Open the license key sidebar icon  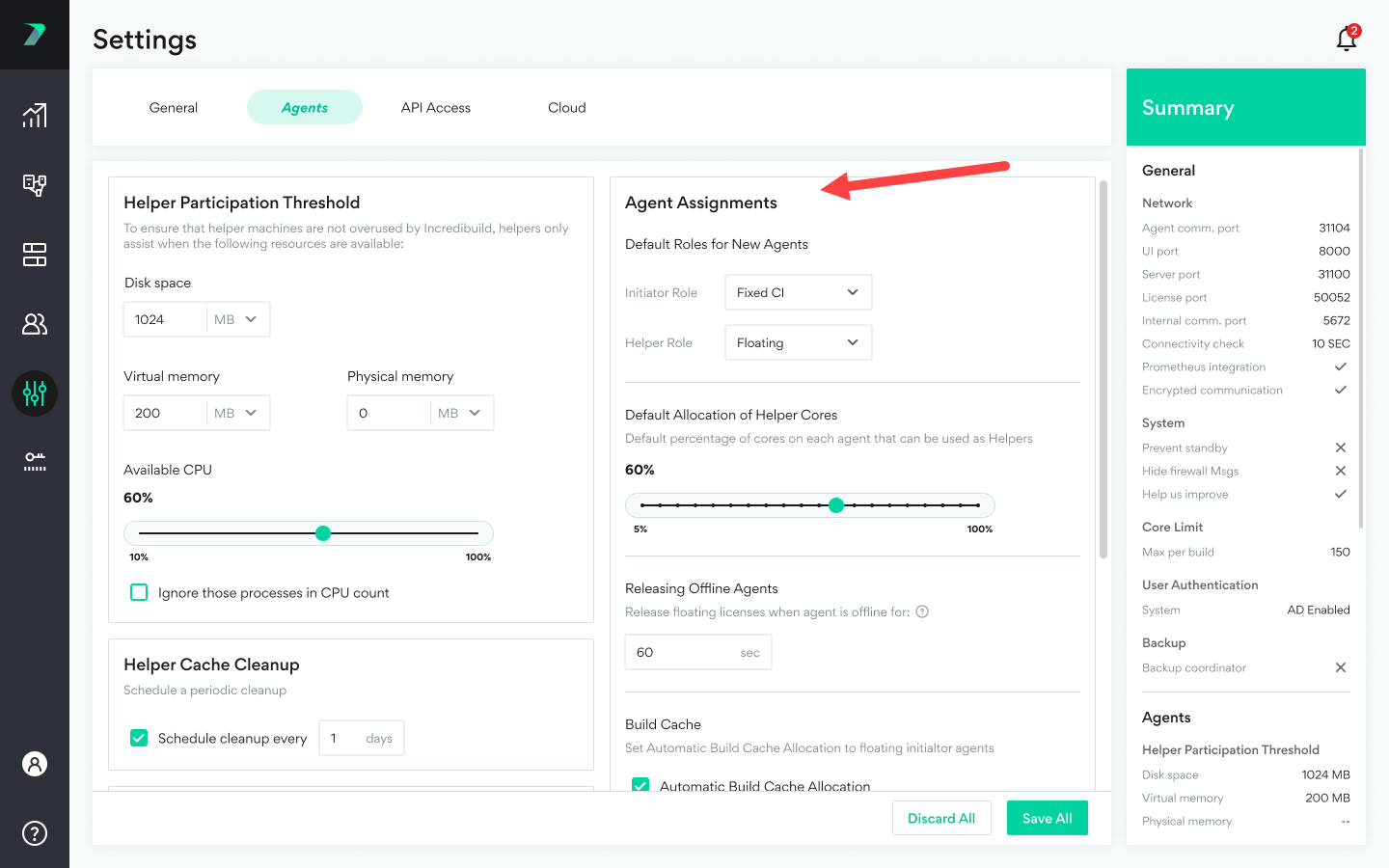coord(35,462)
